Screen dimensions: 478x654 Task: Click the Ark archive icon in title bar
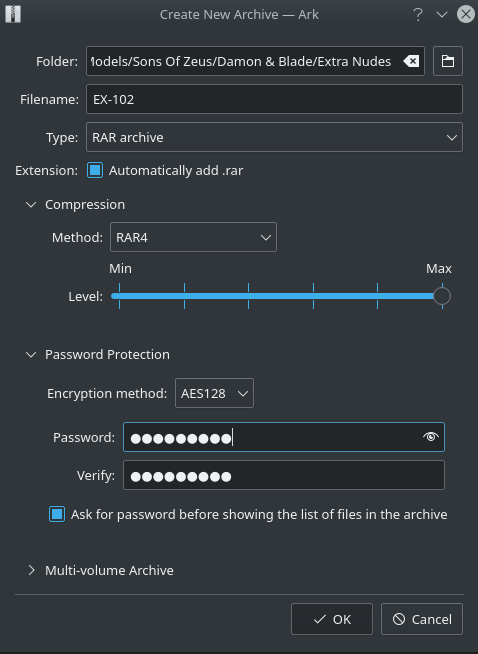coord(13,14)
